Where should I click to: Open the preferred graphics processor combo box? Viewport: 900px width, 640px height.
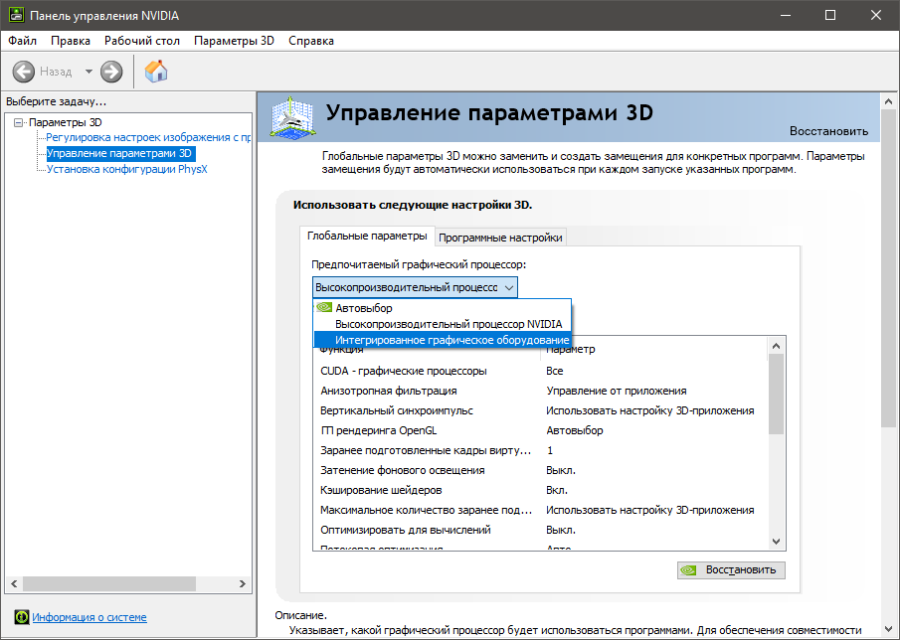(415, 287)
